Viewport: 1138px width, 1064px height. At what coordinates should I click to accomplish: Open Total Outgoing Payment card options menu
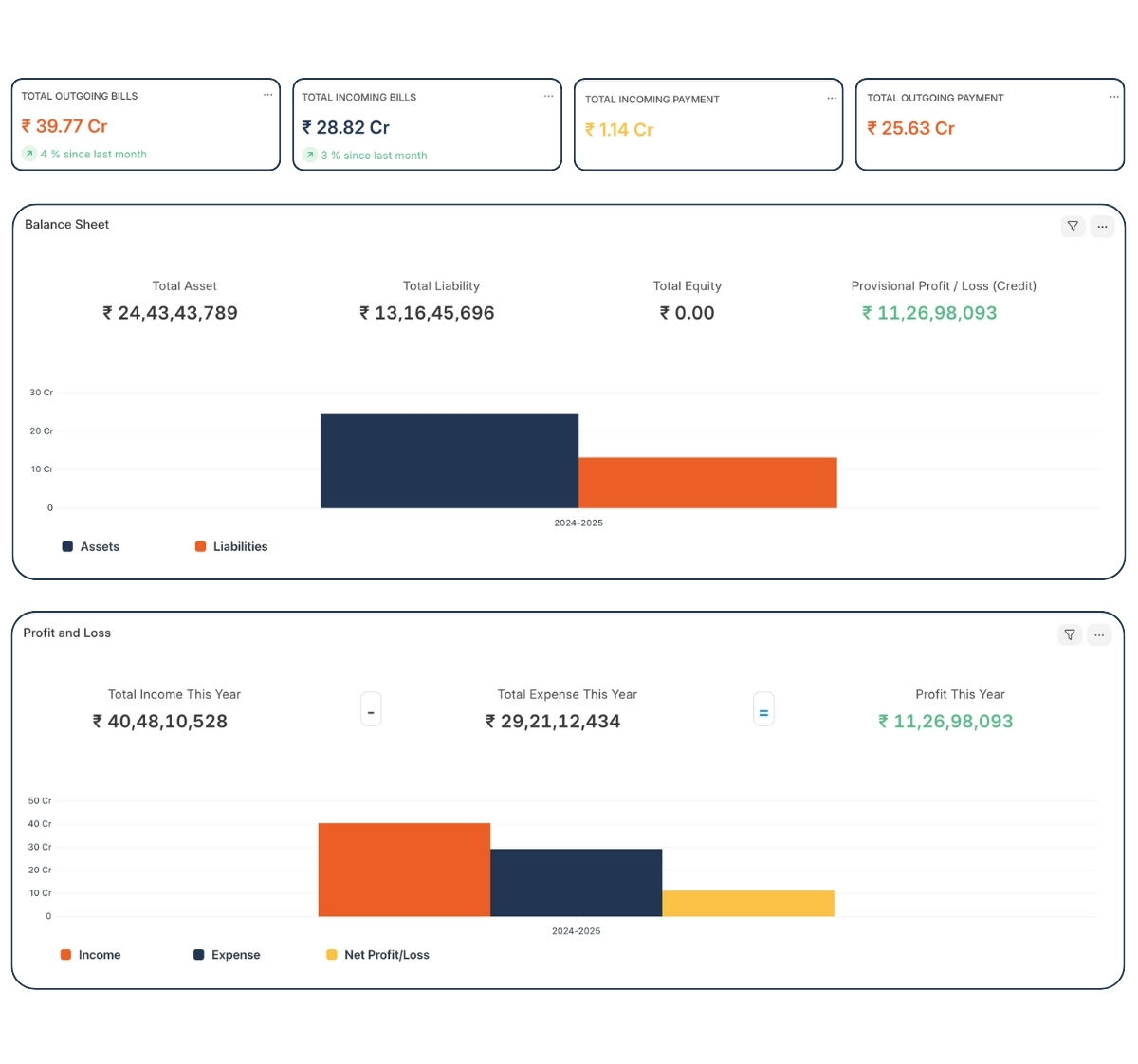pos(1113,97)
